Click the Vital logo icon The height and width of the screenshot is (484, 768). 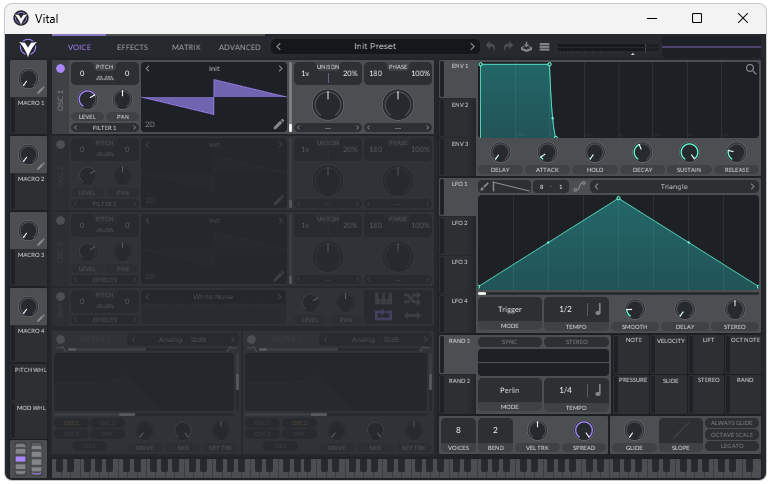point(28,47)
